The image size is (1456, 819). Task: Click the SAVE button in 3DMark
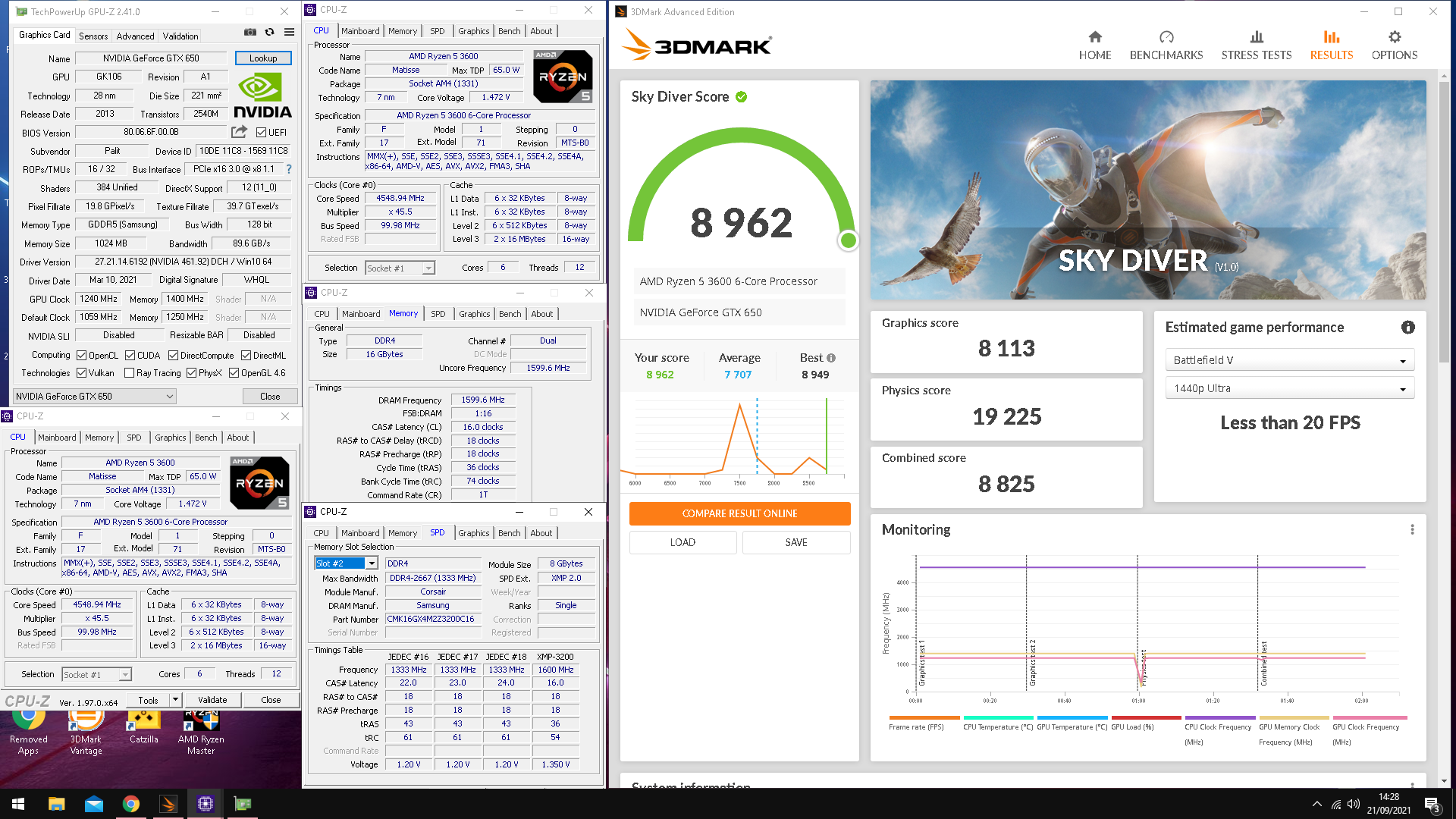[x=796, y=542]
